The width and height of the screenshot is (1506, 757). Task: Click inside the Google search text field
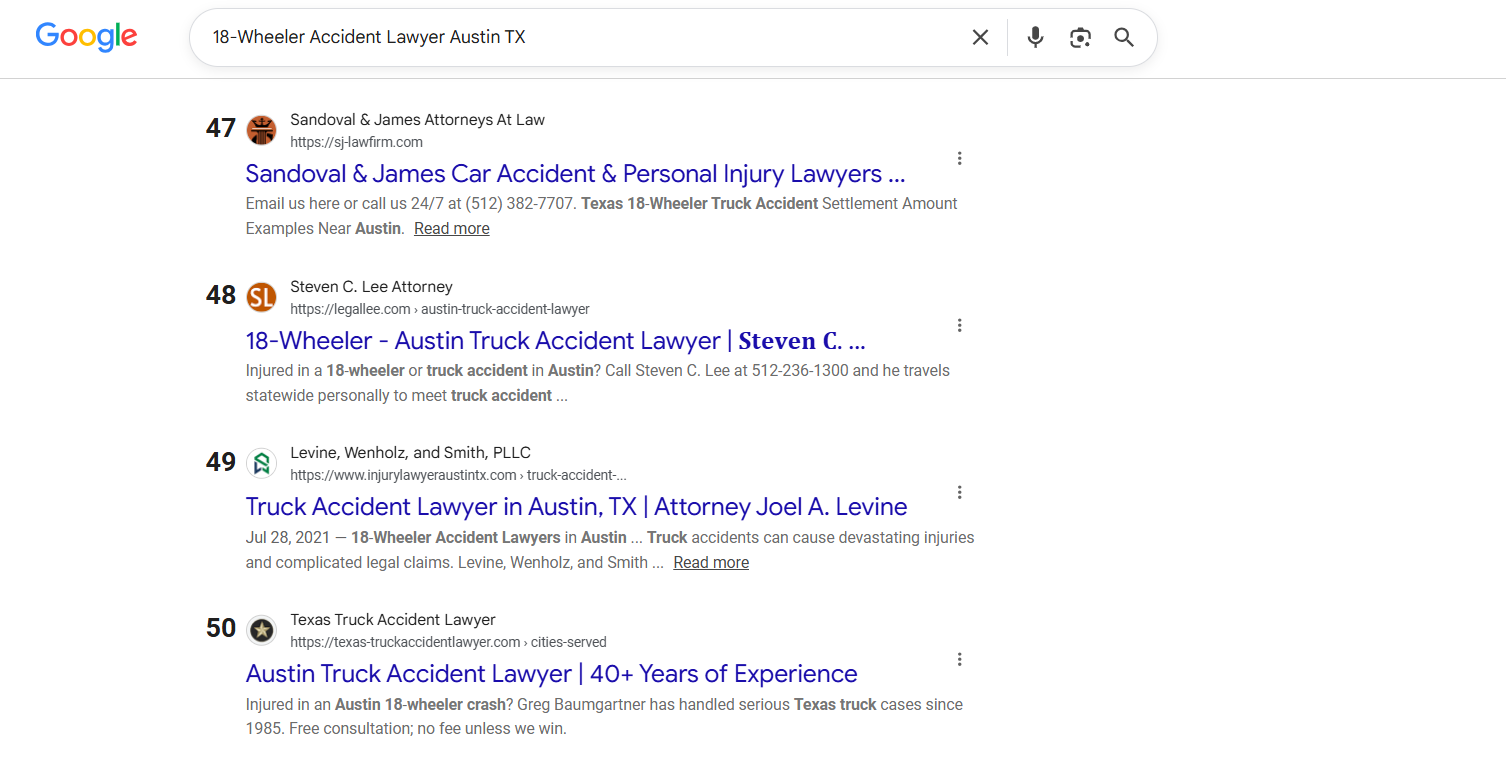click(x=580, y=37)
